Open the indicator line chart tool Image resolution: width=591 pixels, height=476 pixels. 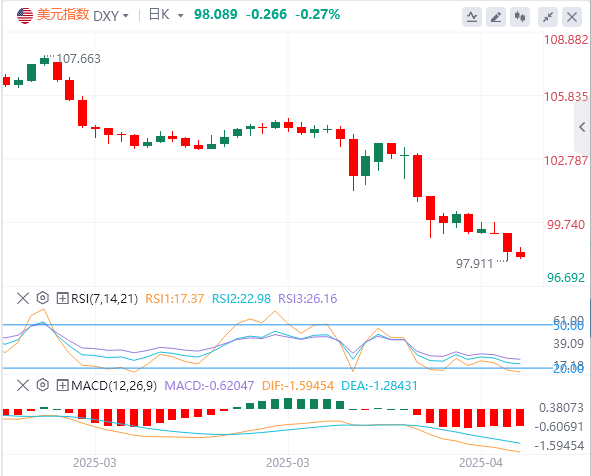pyautogui.click(x=472, y=17)
